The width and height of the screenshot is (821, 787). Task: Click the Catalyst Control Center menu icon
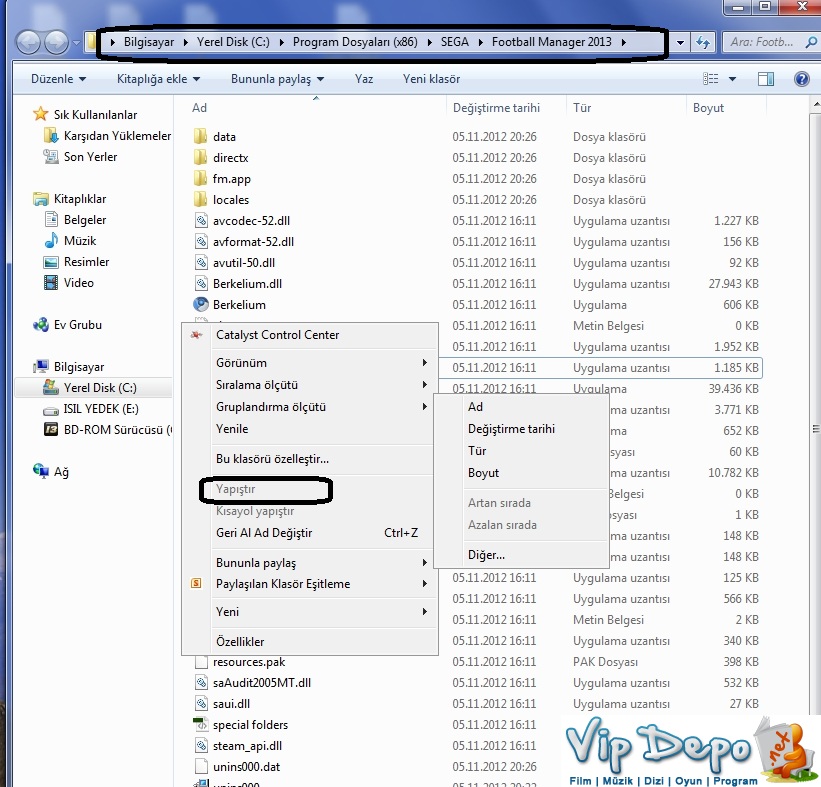click(196, 335)
